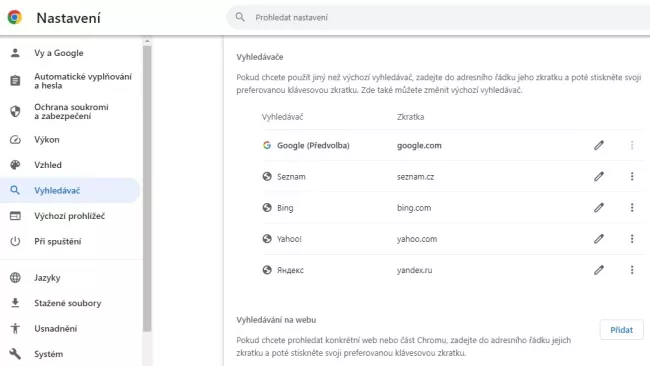The height and width of the screenshot is (366, 650).
Task: Click the magnifier icon for Vyhledávač
Action: (x=15, y=190)
